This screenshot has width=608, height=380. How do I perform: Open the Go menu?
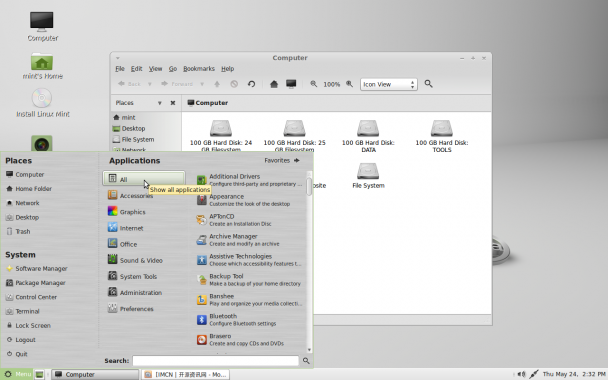(x=173, y=69)
